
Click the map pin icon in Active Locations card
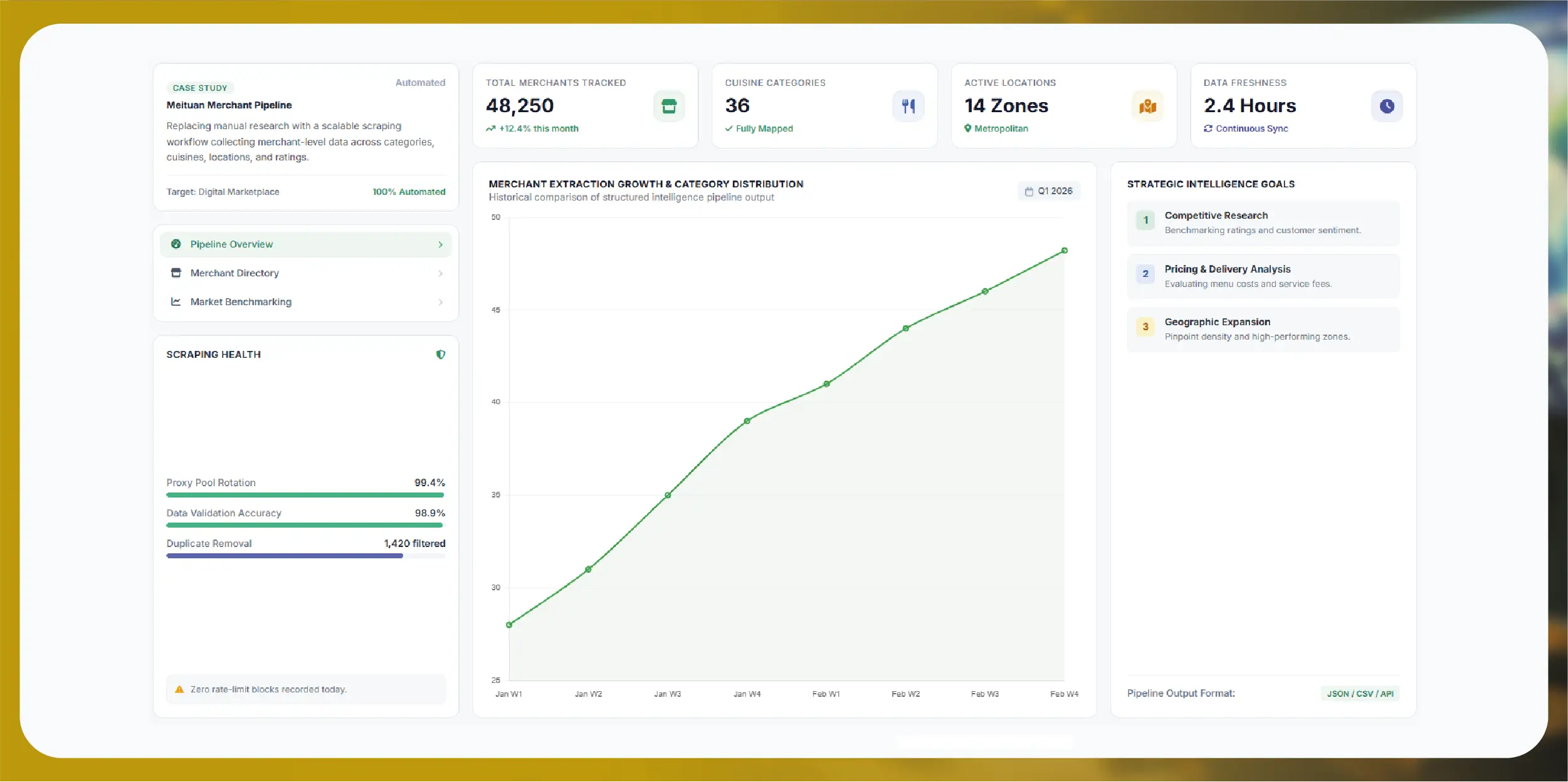click(x=1148, y=106)
